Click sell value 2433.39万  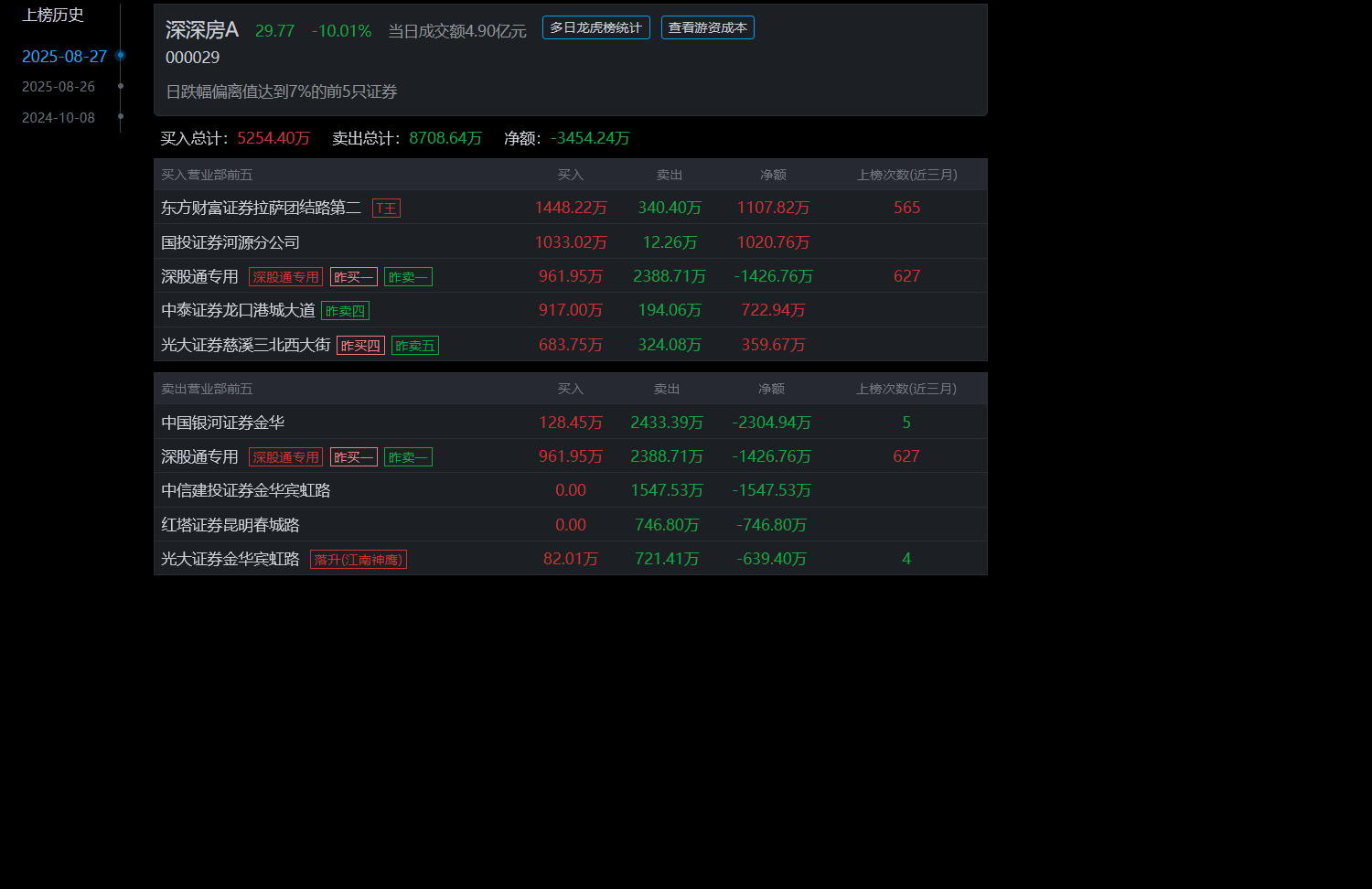click(667, 423)
